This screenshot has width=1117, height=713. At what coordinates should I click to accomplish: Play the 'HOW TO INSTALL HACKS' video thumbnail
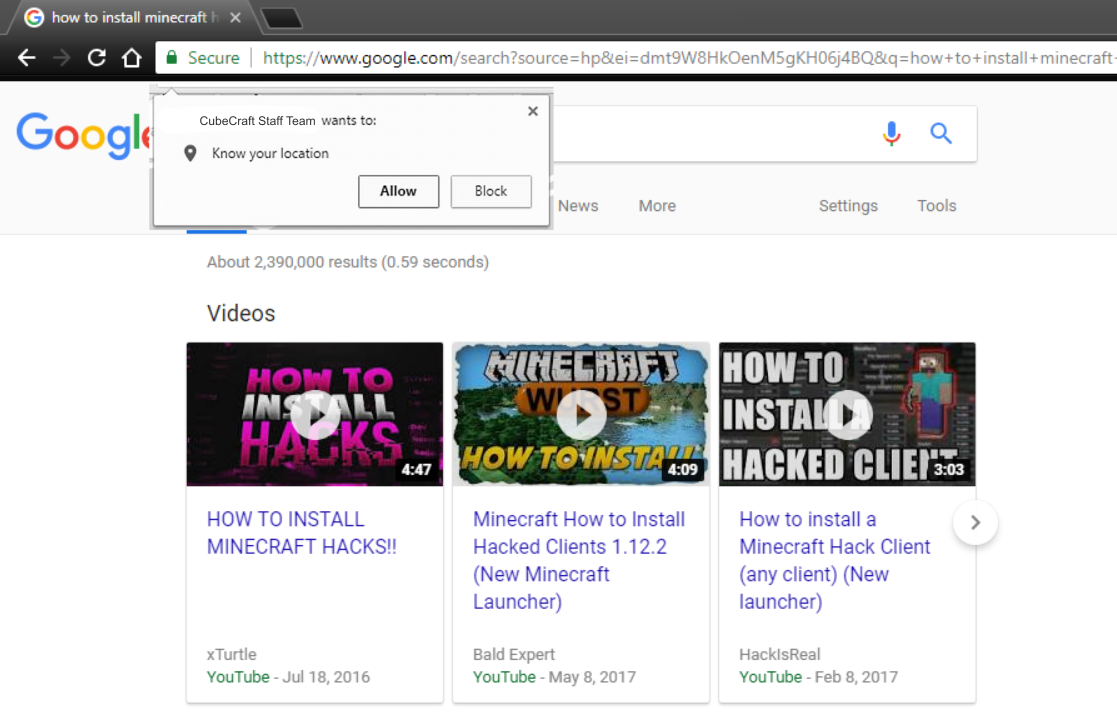pos(315,415)
